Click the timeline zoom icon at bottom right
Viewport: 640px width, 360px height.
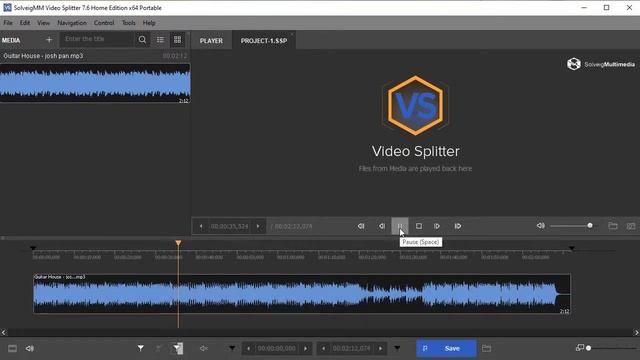tap(580, 348)
